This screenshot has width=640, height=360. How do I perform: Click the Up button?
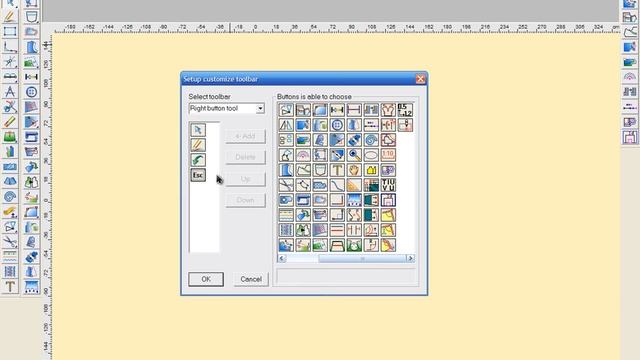[245, 179]
